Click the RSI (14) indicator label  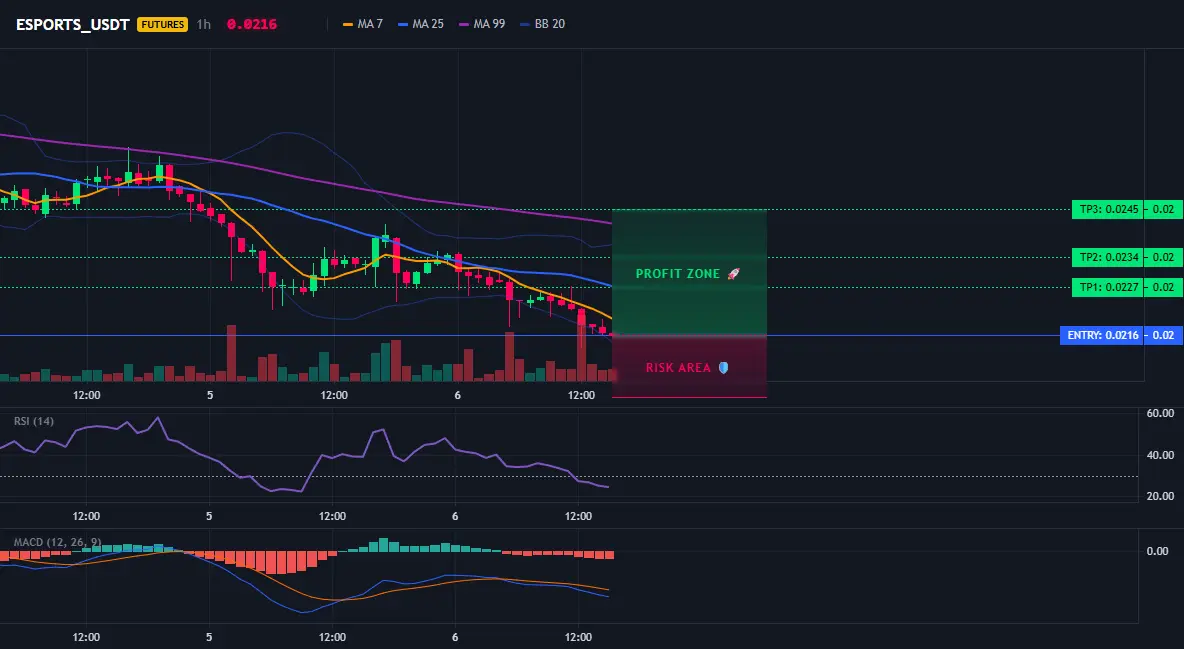tap(34, 421)
